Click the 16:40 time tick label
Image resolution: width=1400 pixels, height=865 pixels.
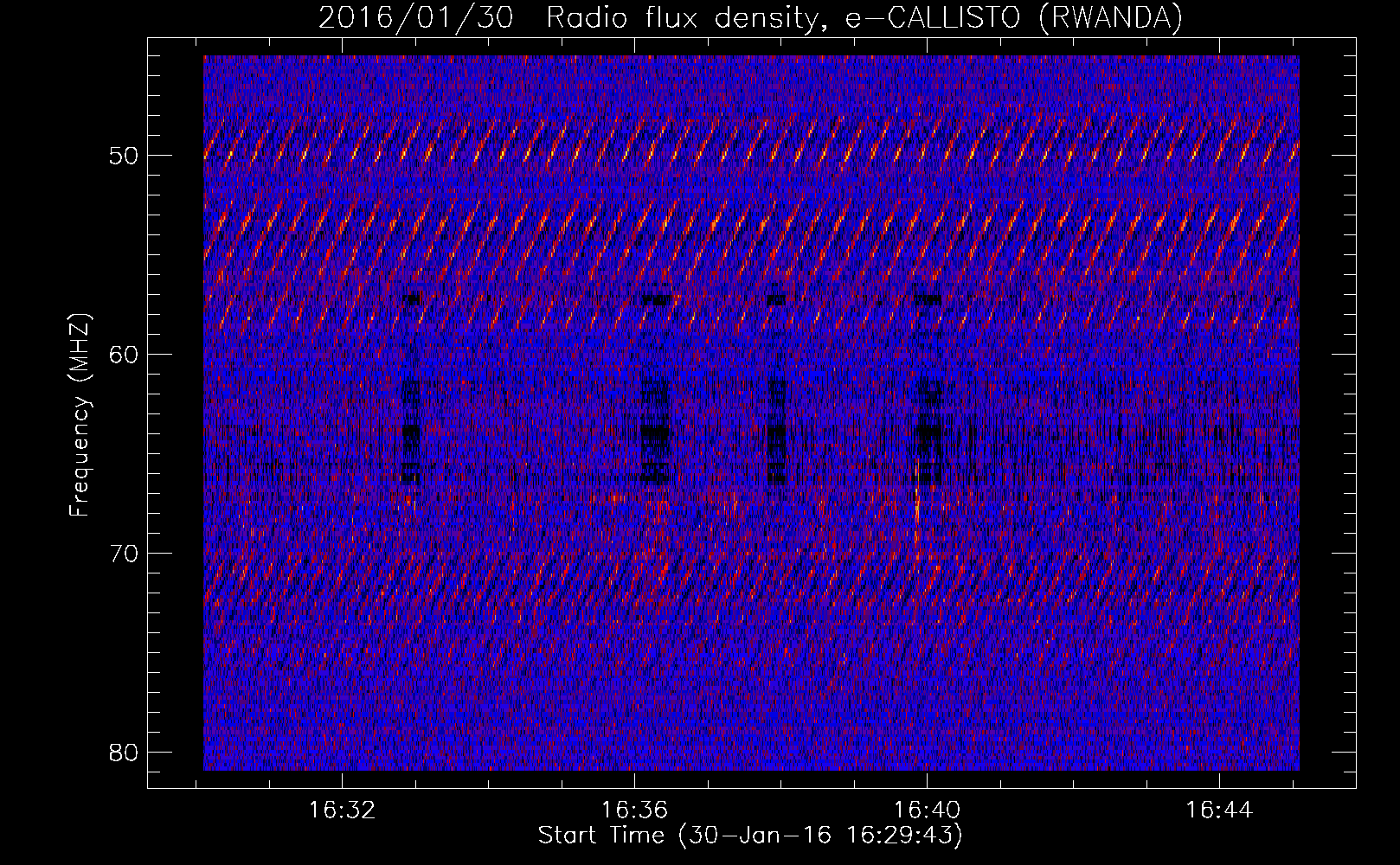click(927, 811)
